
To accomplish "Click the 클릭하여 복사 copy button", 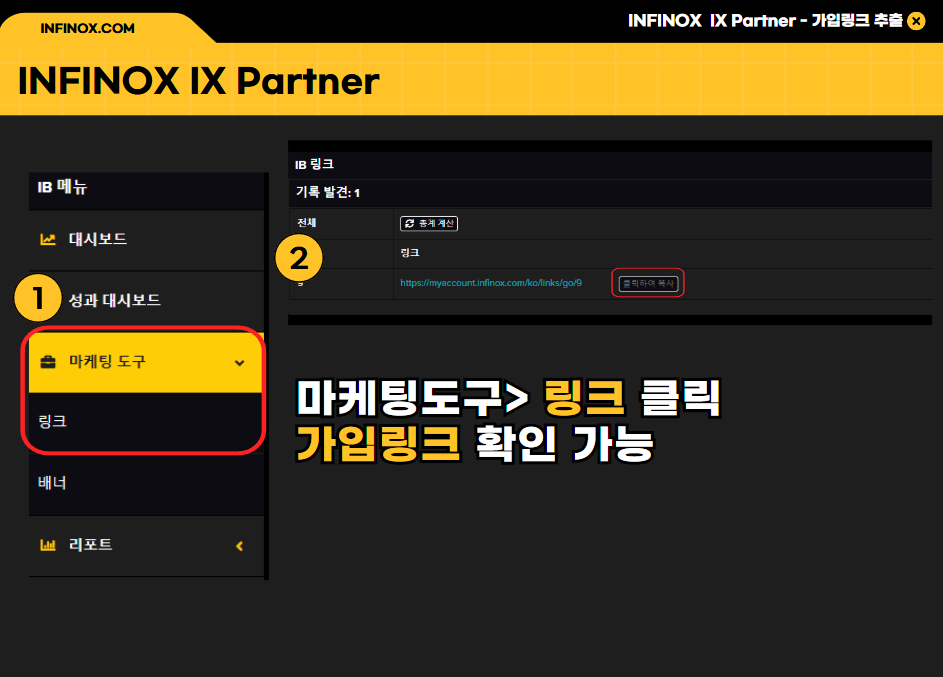I will pos(648,283).
